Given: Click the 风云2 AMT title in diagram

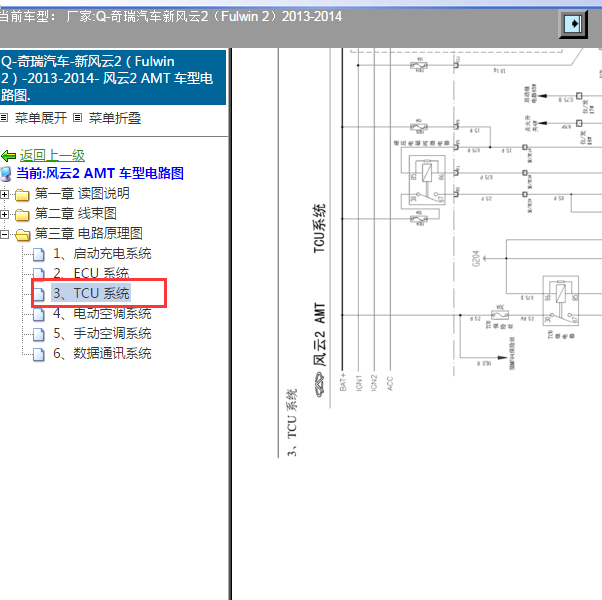Looking at the screenshot, I should pyautogui.click(x=319, y=334).
